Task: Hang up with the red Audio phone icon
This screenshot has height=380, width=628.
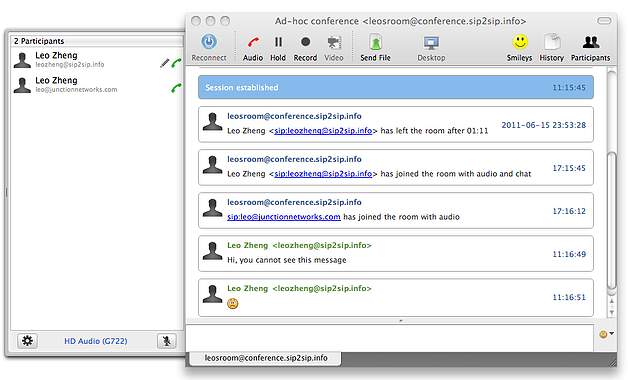Action: [x=253, y=42]
